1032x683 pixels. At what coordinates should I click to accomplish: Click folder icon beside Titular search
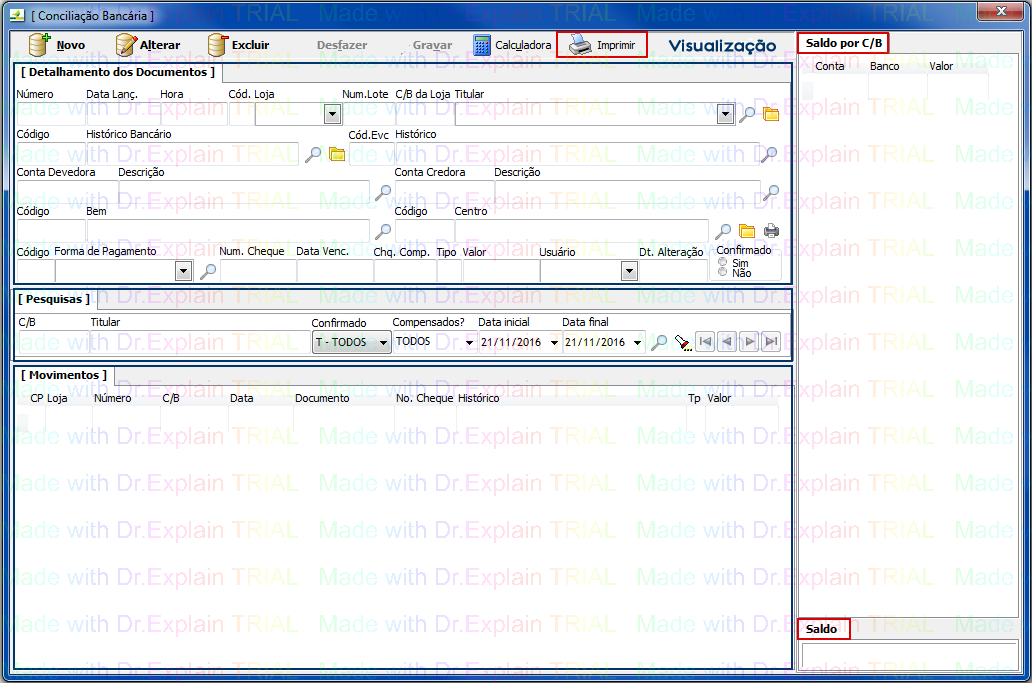point(771,114)
